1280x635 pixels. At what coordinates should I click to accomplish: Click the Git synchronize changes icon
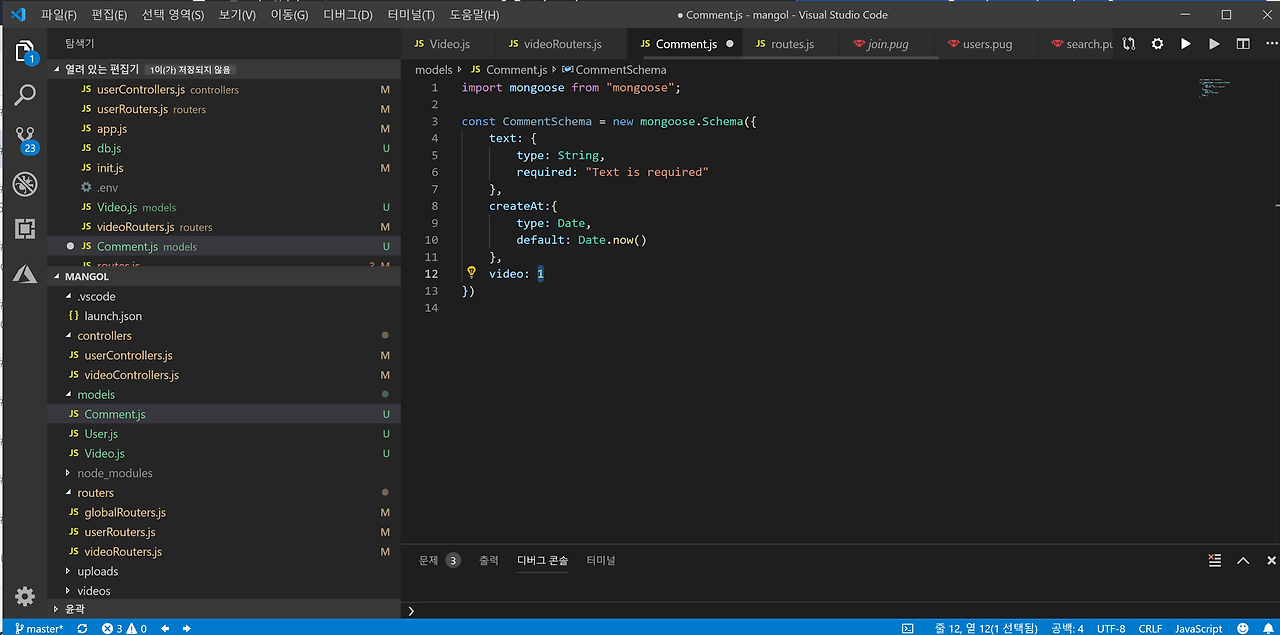pos(82,628)
